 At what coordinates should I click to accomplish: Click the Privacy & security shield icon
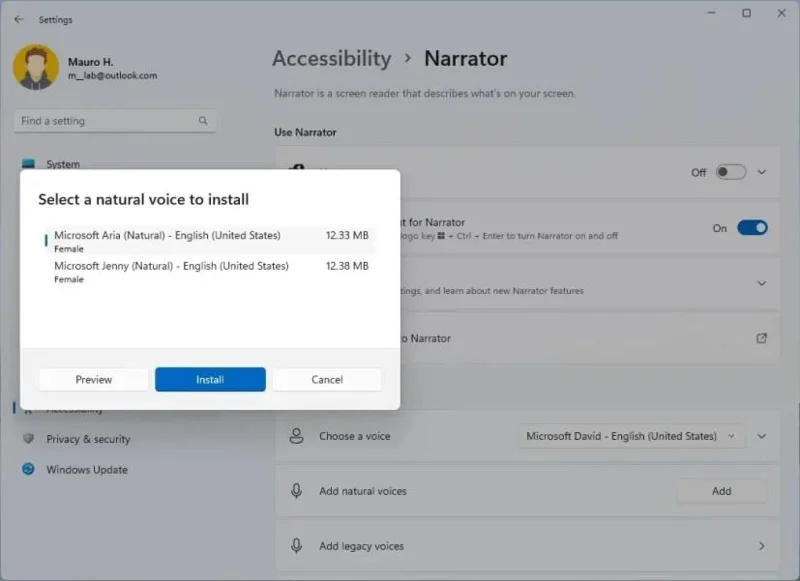point(29,439)
